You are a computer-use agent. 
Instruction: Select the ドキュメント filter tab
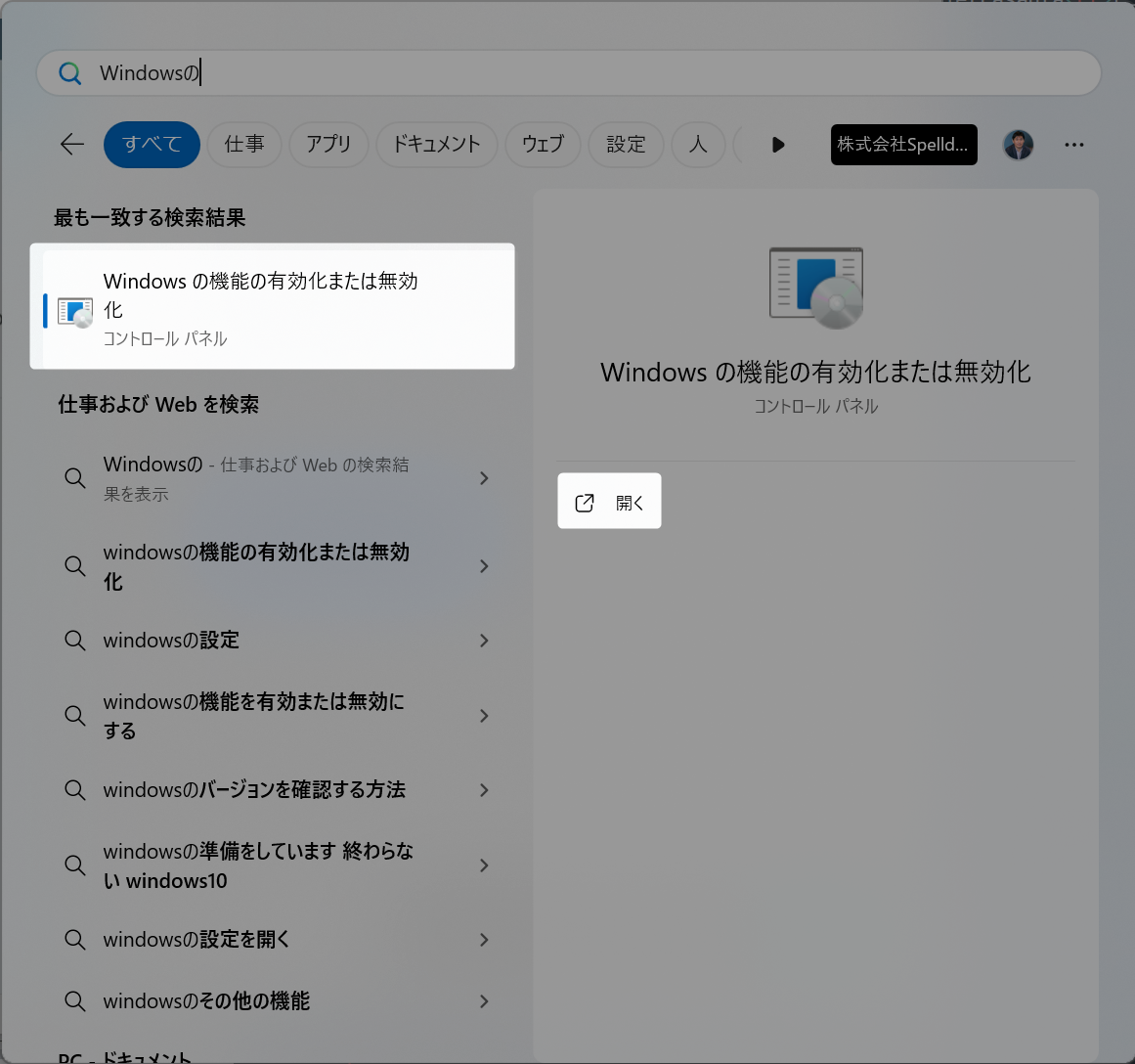(436, 144)
